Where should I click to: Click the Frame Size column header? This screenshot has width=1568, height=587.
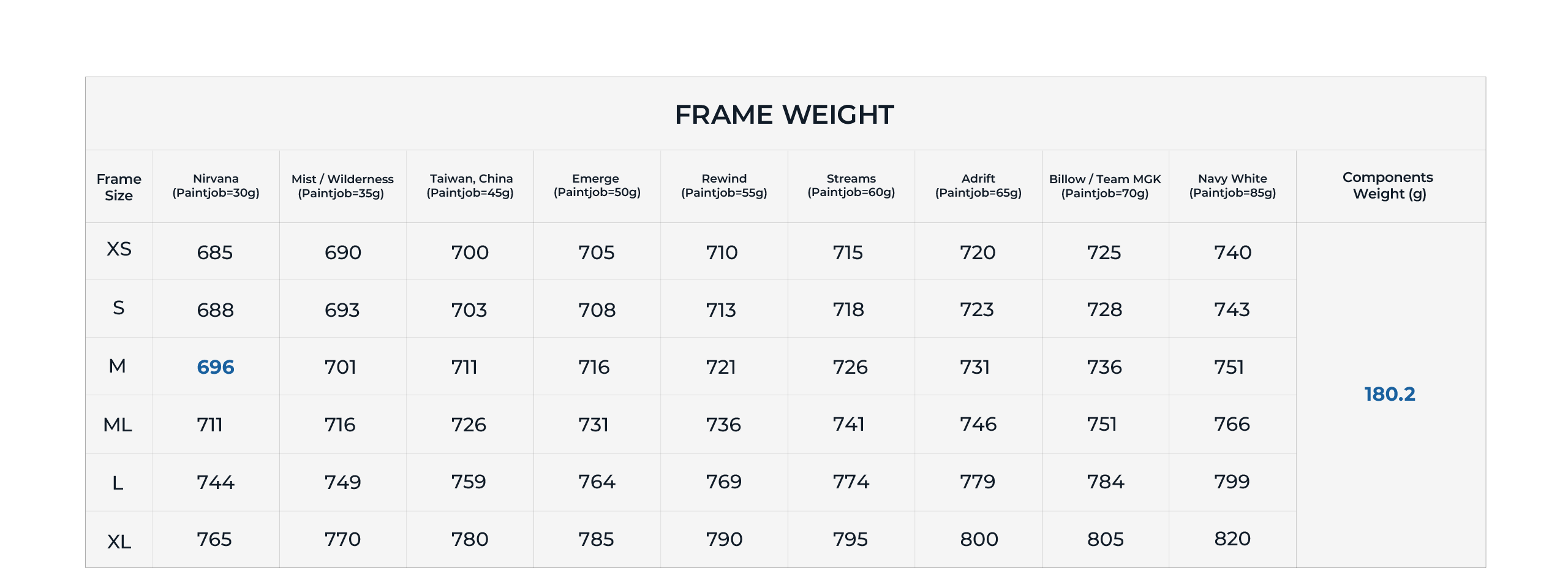coord(119,187)
